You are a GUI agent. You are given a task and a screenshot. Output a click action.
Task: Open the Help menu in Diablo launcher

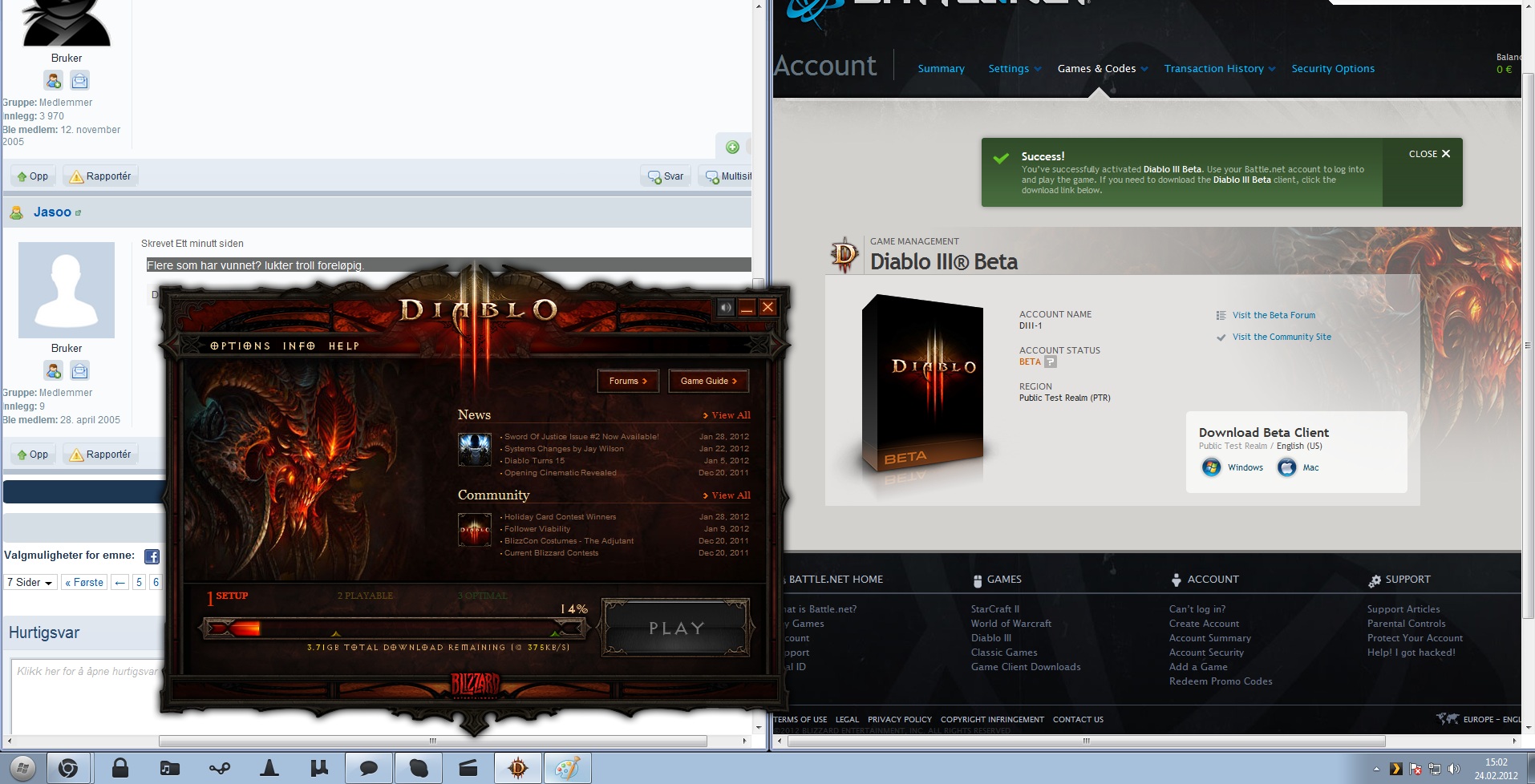point(344,346)
